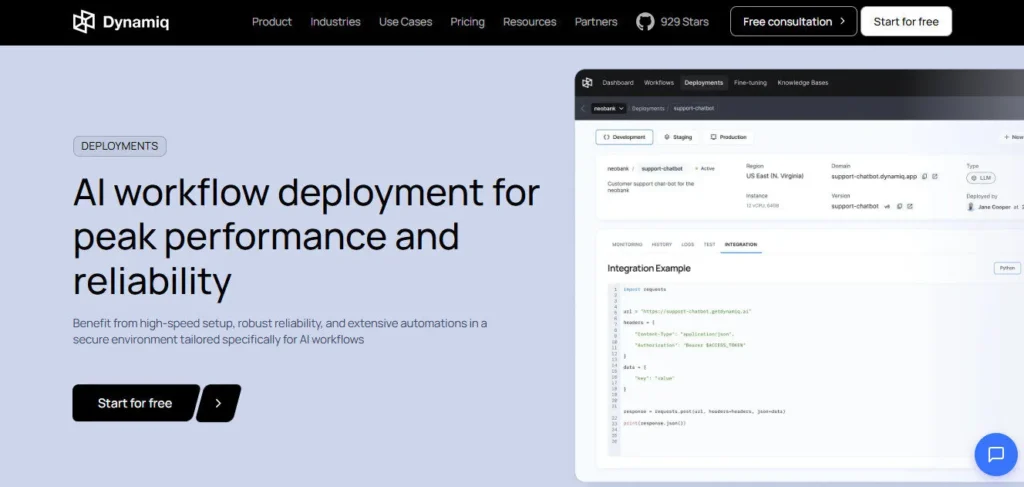Copy the support-chatbot version name
Image resolution: width=1024 pixels, height=487 pixels.
899,206
